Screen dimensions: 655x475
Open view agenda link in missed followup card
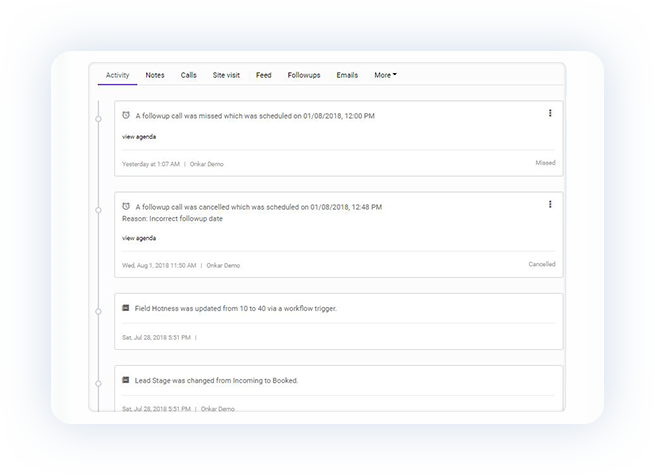pos(139,137)
